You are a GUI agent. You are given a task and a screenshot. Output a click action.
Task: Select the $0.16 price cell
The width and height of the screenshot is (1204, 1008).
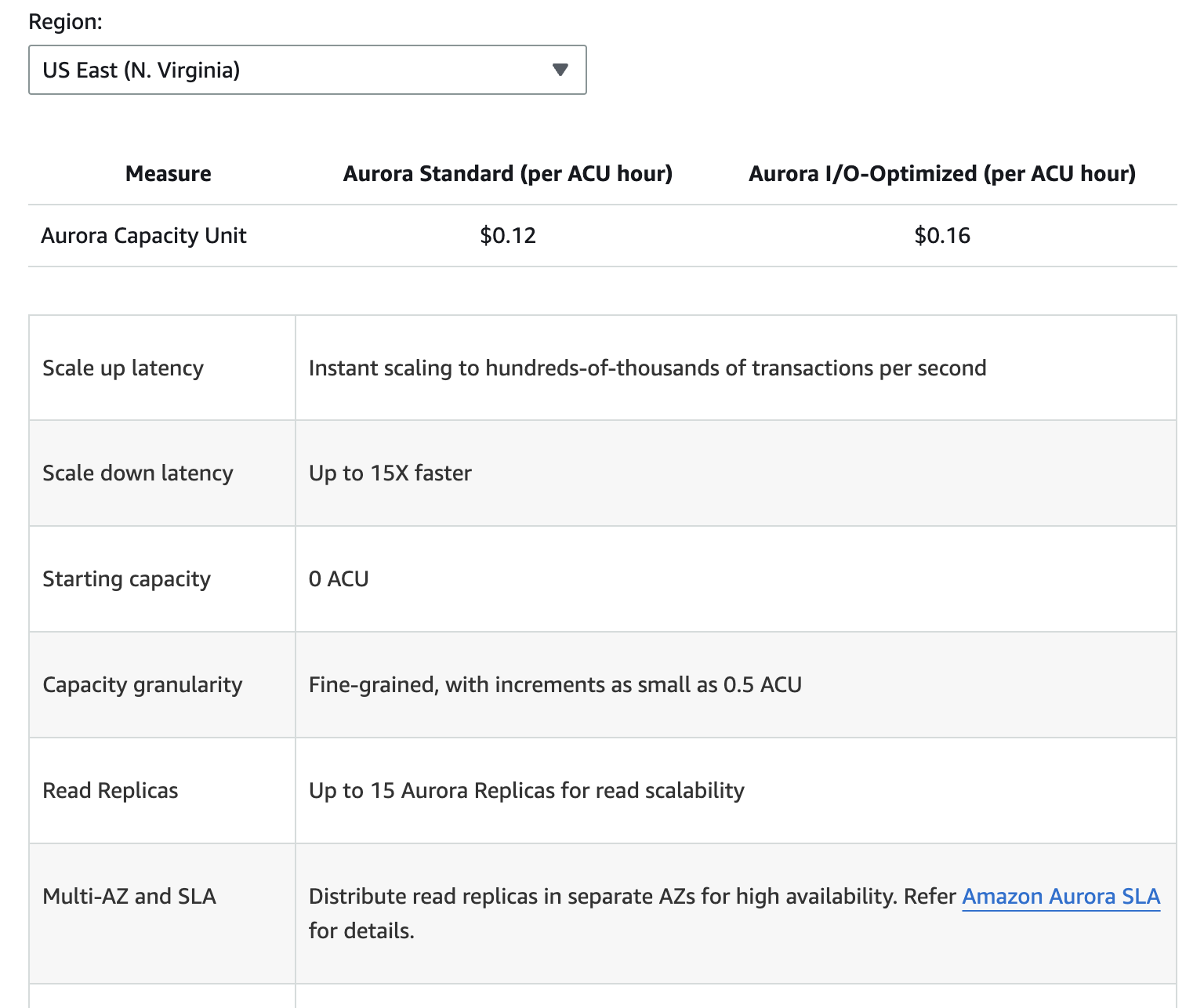coord(942,235)
